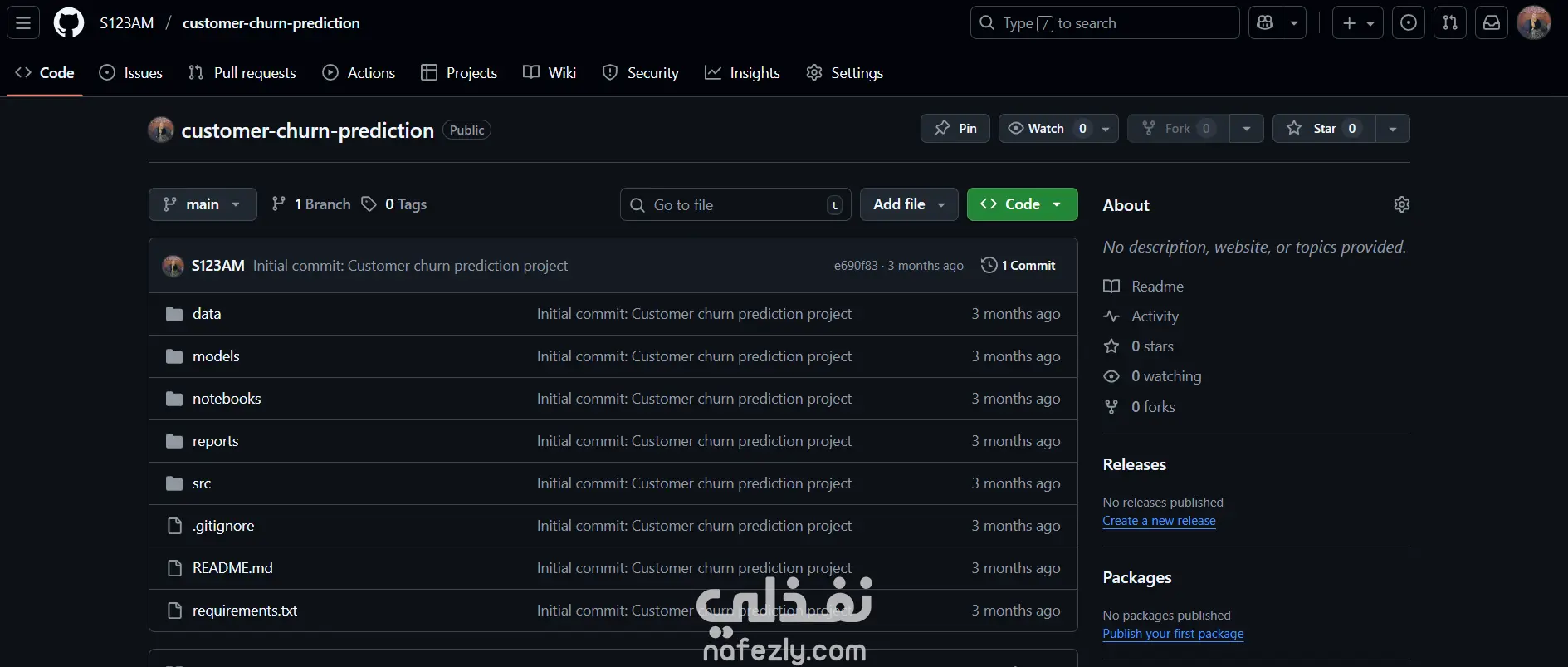The image size is (1568, 667).
Task: Open the notebooks folder
Action: click(227, 399)
